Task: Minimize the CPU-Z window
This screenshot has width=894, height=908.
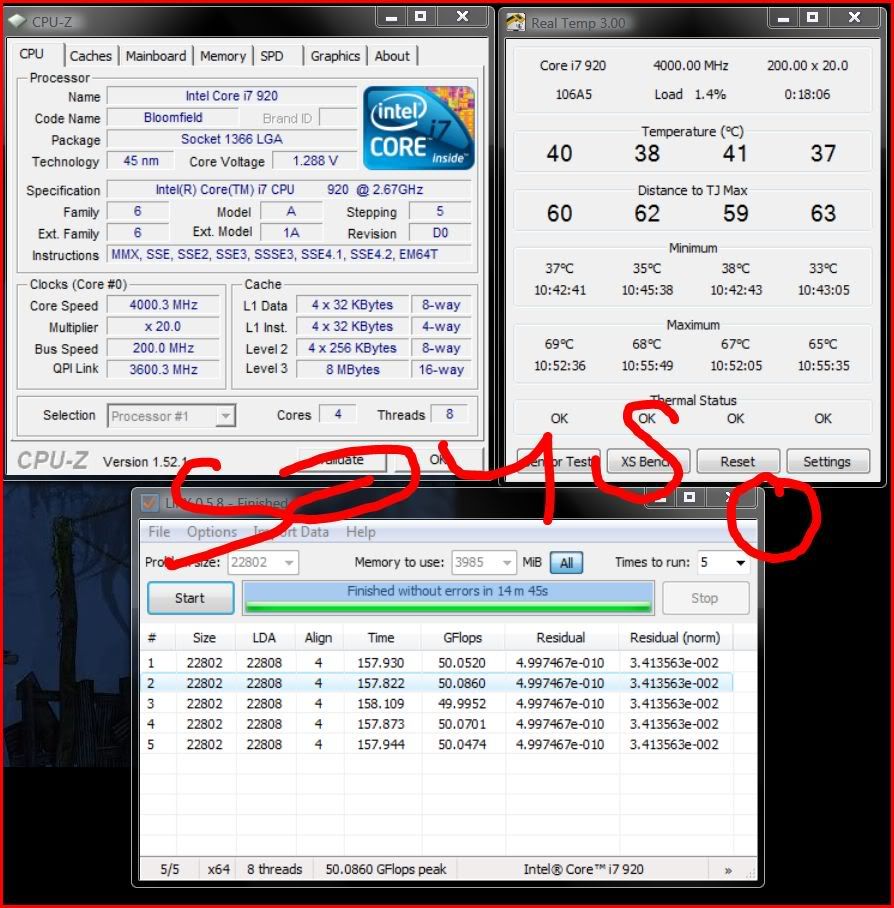Action: 390,17
